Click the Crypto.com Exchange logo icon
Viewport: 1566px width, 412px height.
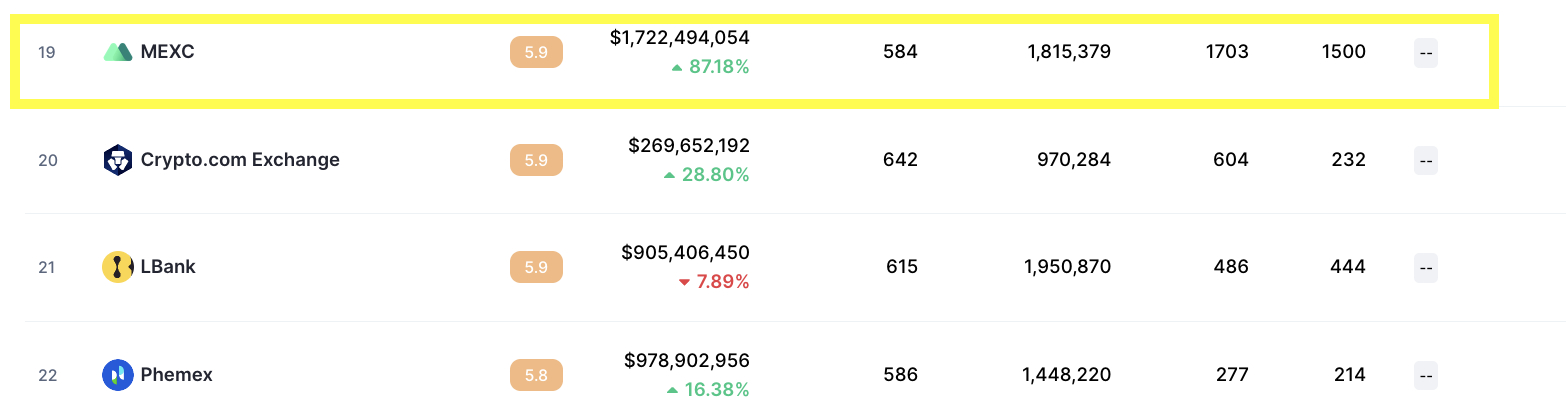pos(118,160)
